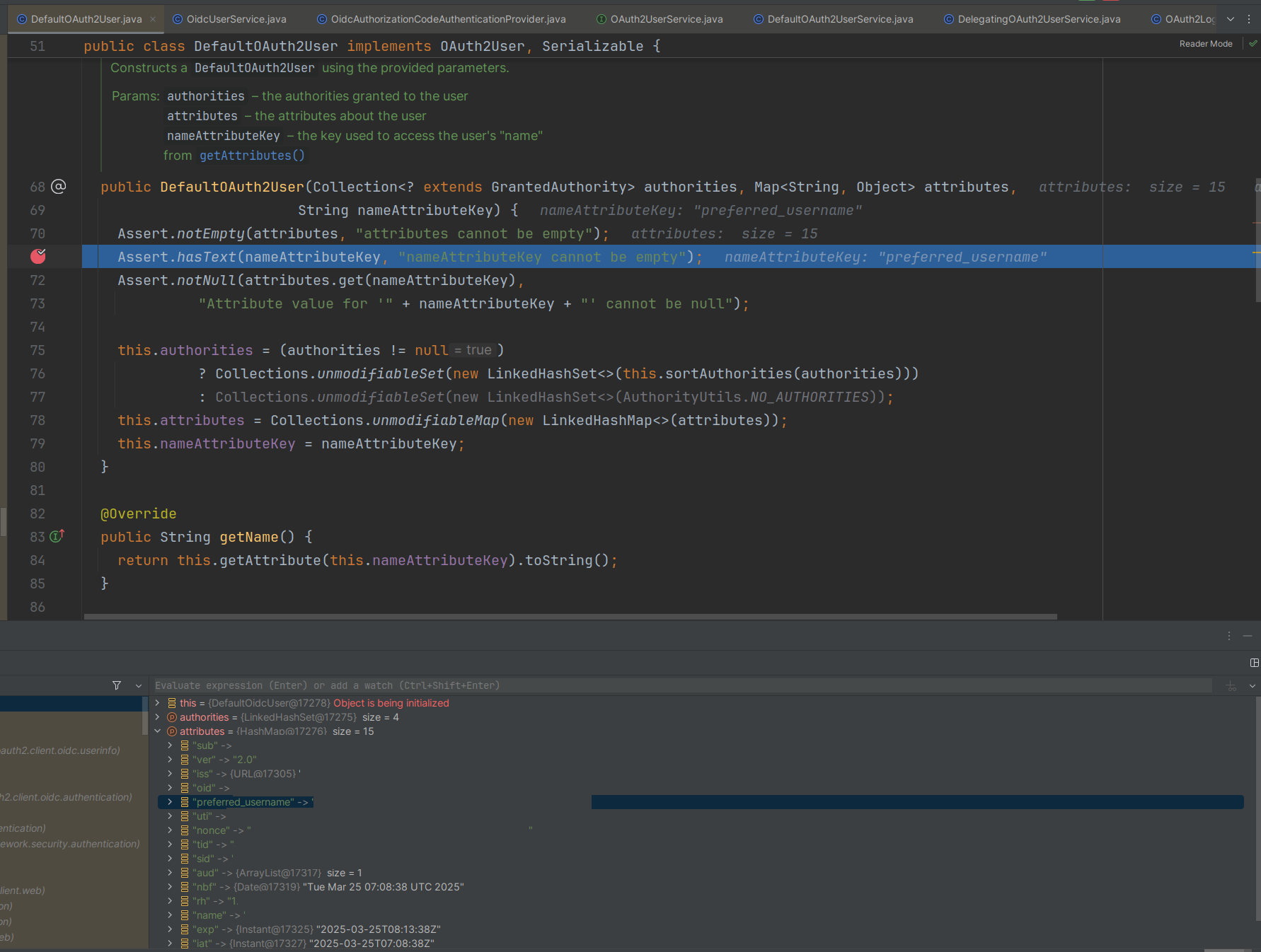Click the implements-method gutter icon on line 83
The image size is (1261, 952).
[57, 536]
